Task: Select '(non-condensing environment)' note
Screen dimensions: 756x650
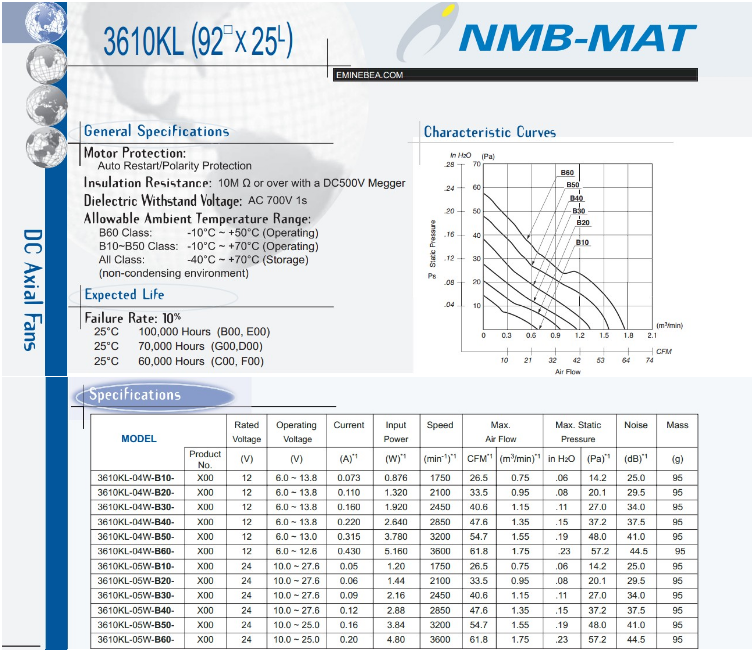Action: tap(174, 273)
